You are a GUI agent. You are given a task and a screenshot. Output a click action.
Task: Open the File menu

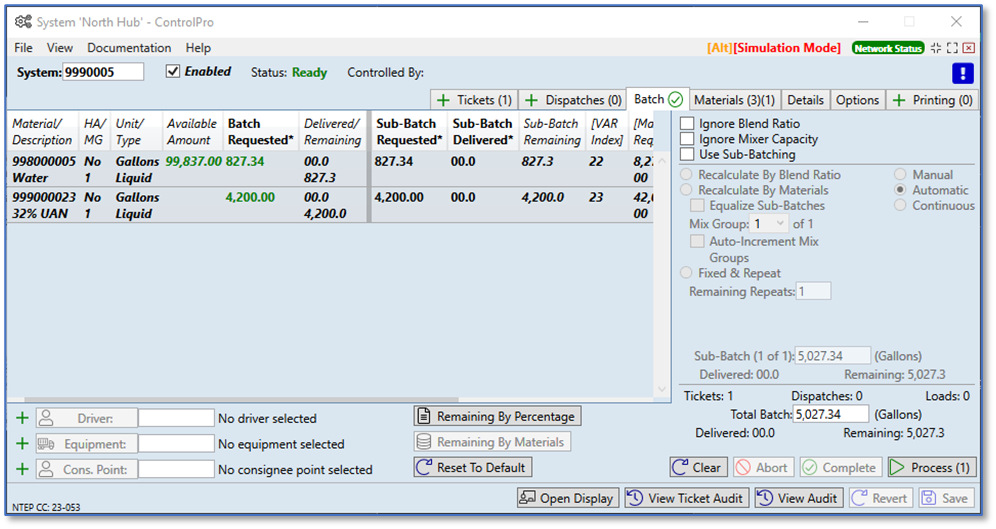23,48
